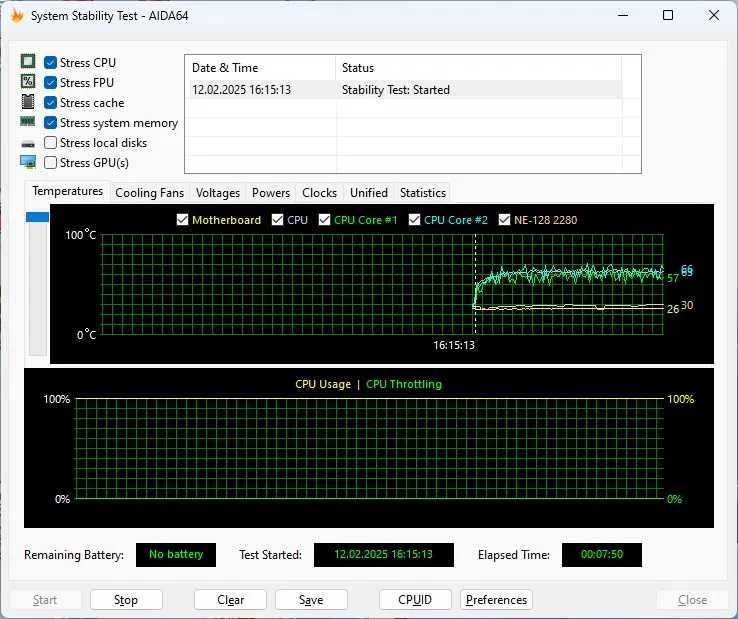Viewport: 738px width, 619px height.
Task: Close window using title bar X
Action: (x=714, y=16)
